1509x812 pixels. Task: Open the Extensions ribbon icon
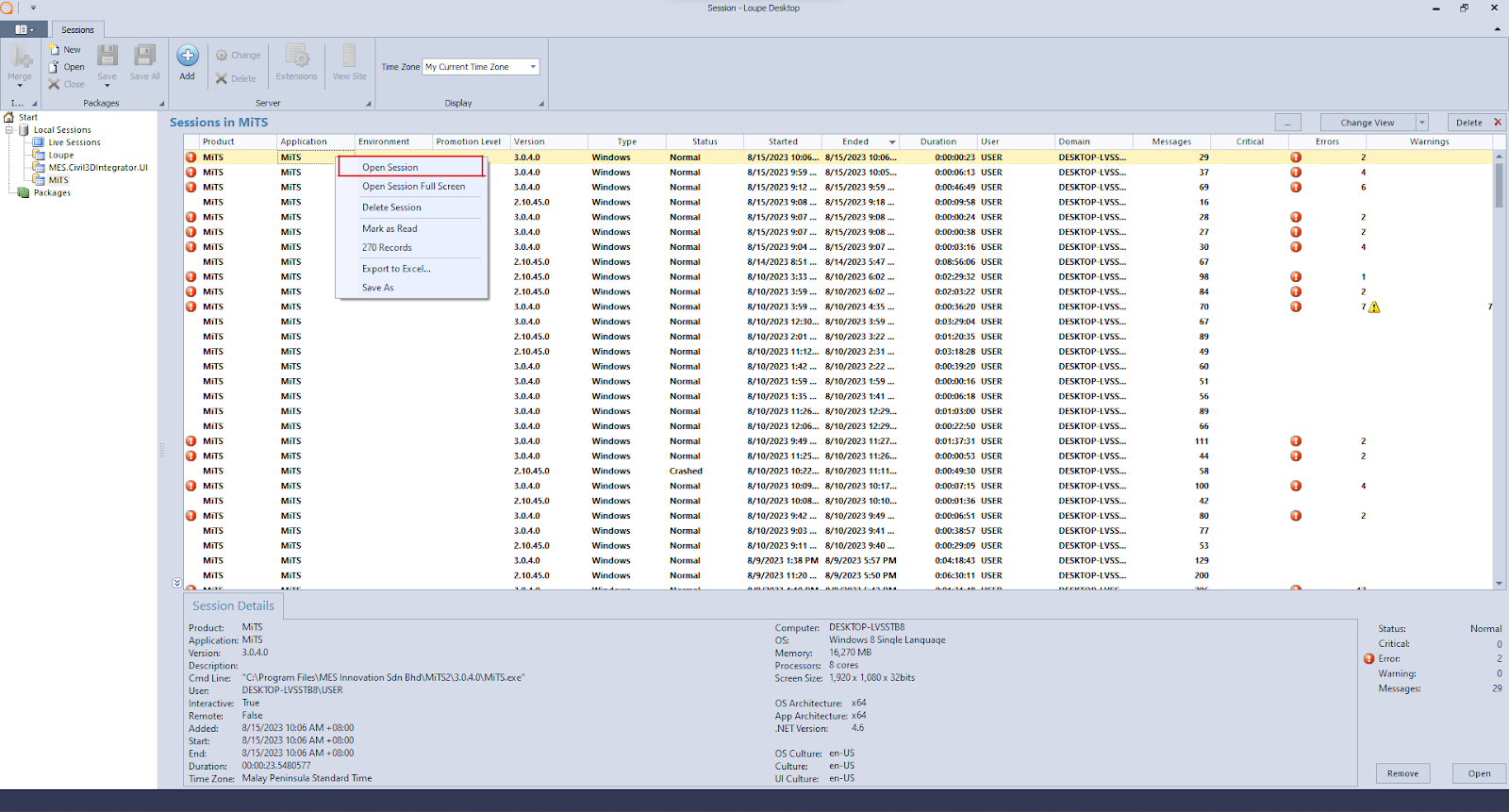pyautogui.click(x=297, y=56)
